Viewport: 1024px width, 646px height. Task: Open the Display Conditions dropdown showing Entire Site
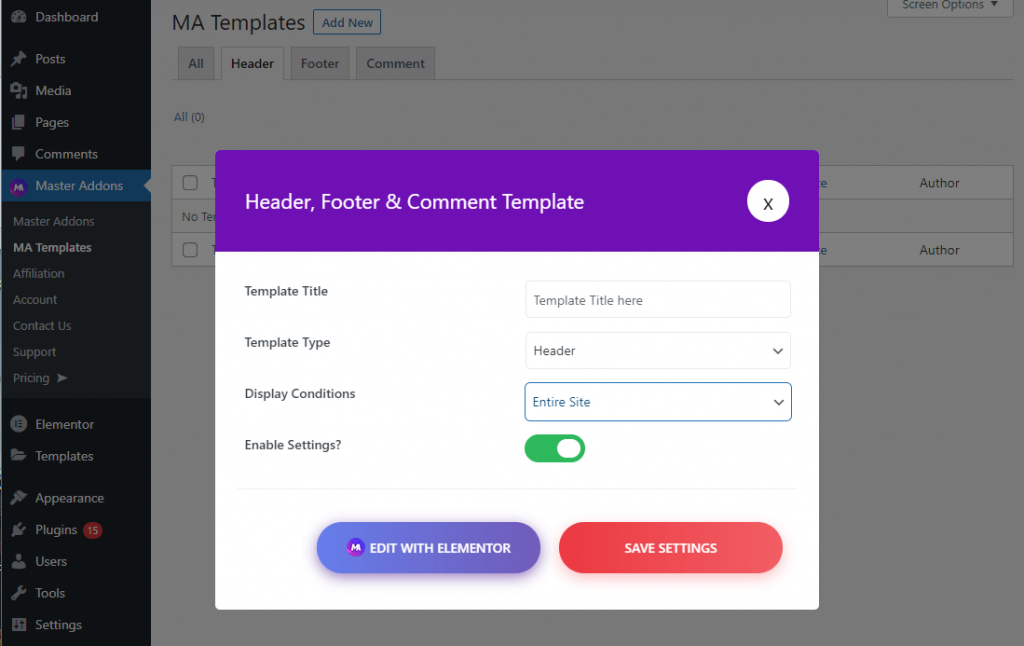click(657, 401)
